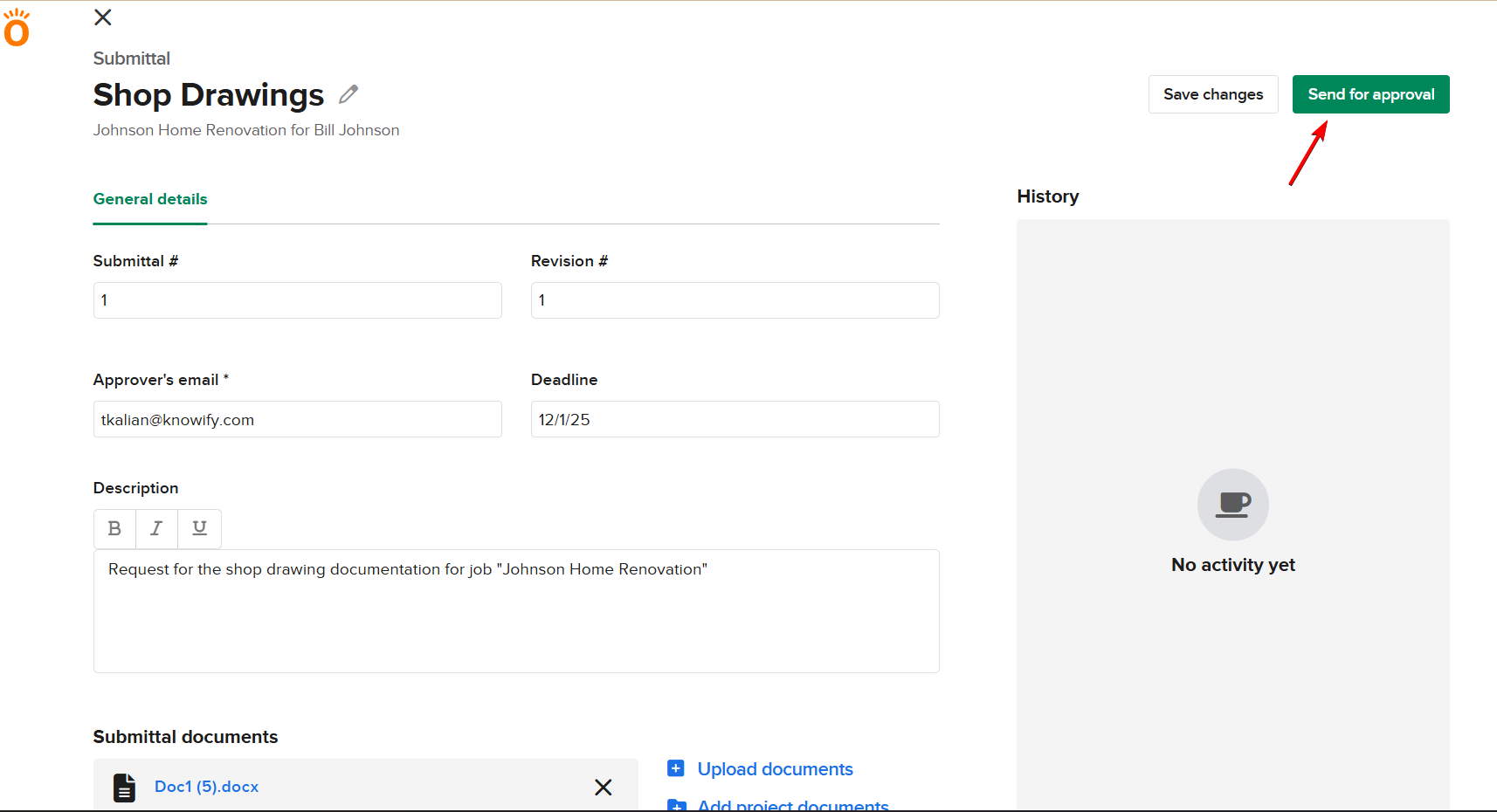The image size is (1497, 812).
Task: Send the submittal for approval
Action: click(1370, 94)
